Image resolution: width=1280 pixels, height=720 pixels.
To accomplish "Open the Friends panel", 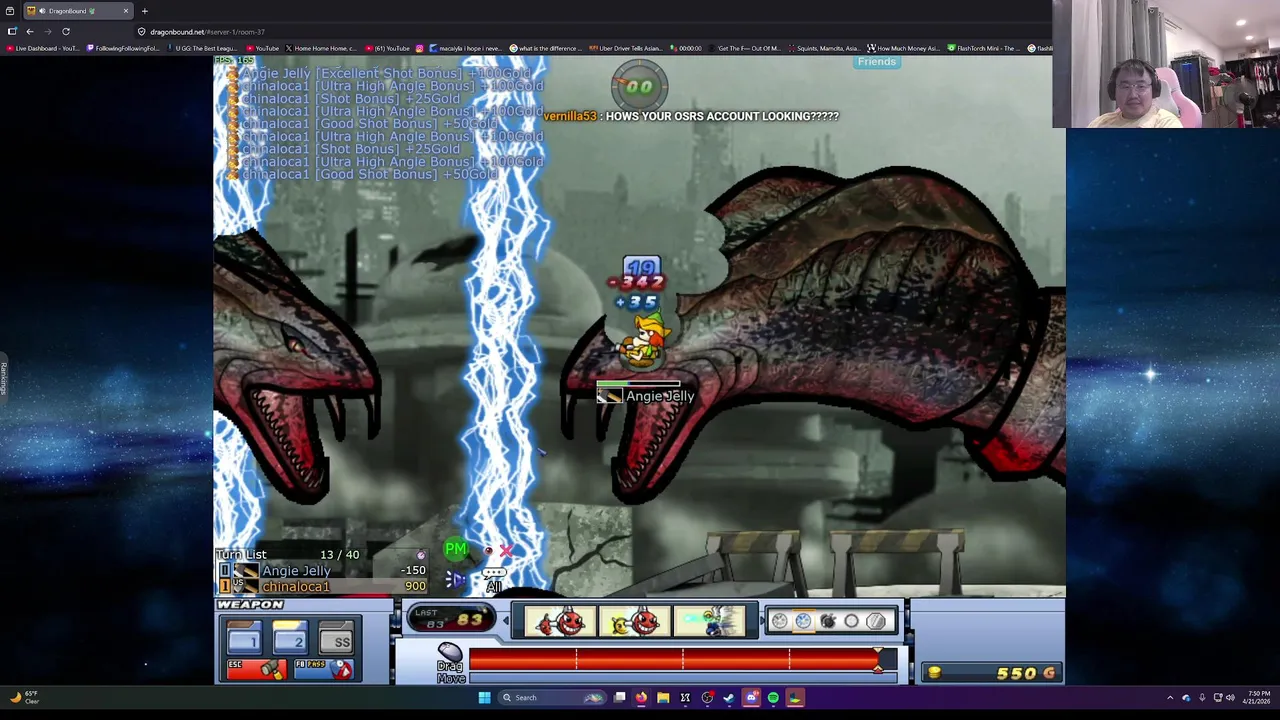I will tap(877, 62).
